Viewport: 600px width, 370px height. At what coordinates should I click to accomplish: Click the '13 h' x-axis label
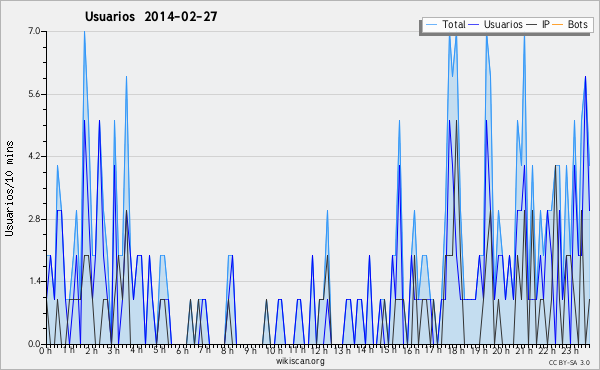coord(342,350)
